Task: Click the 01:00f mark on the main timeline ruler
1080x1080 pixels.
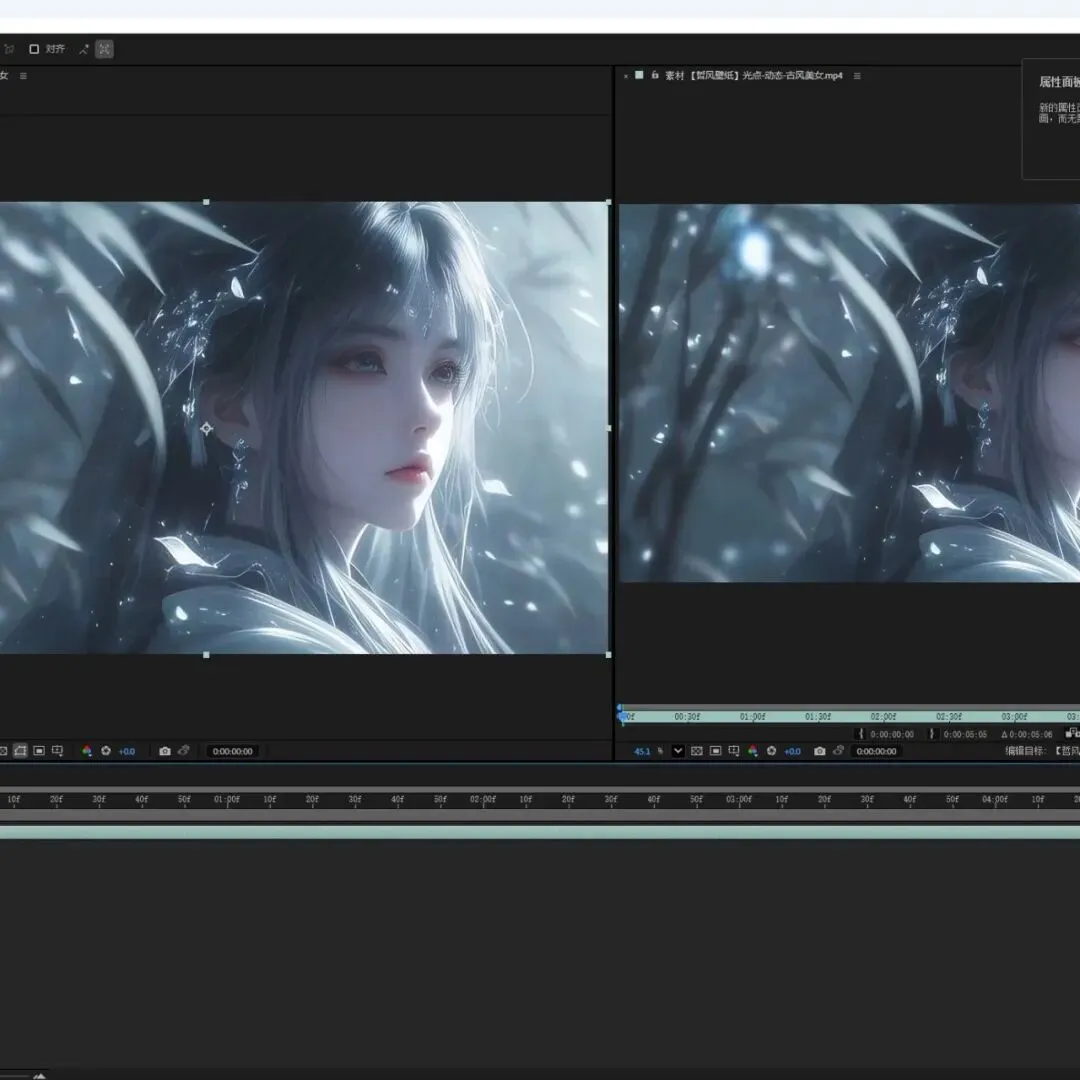Action: [227, 800]
